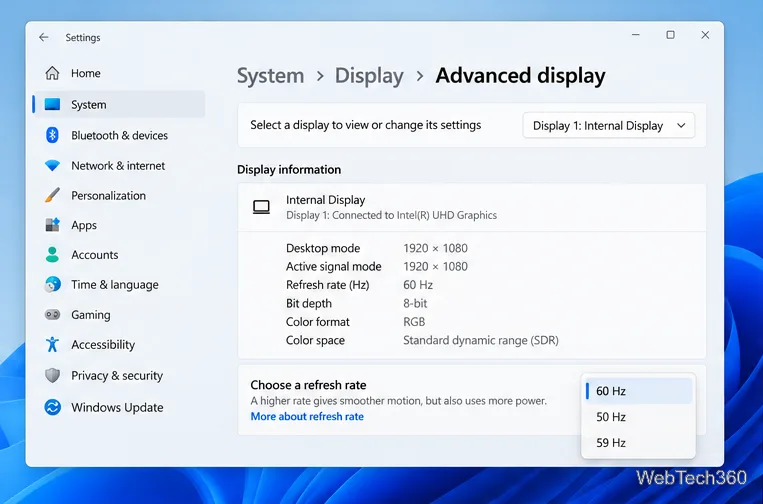Click the Bit depth value 8-bit
763x504 pixels.
pos(415,304)
